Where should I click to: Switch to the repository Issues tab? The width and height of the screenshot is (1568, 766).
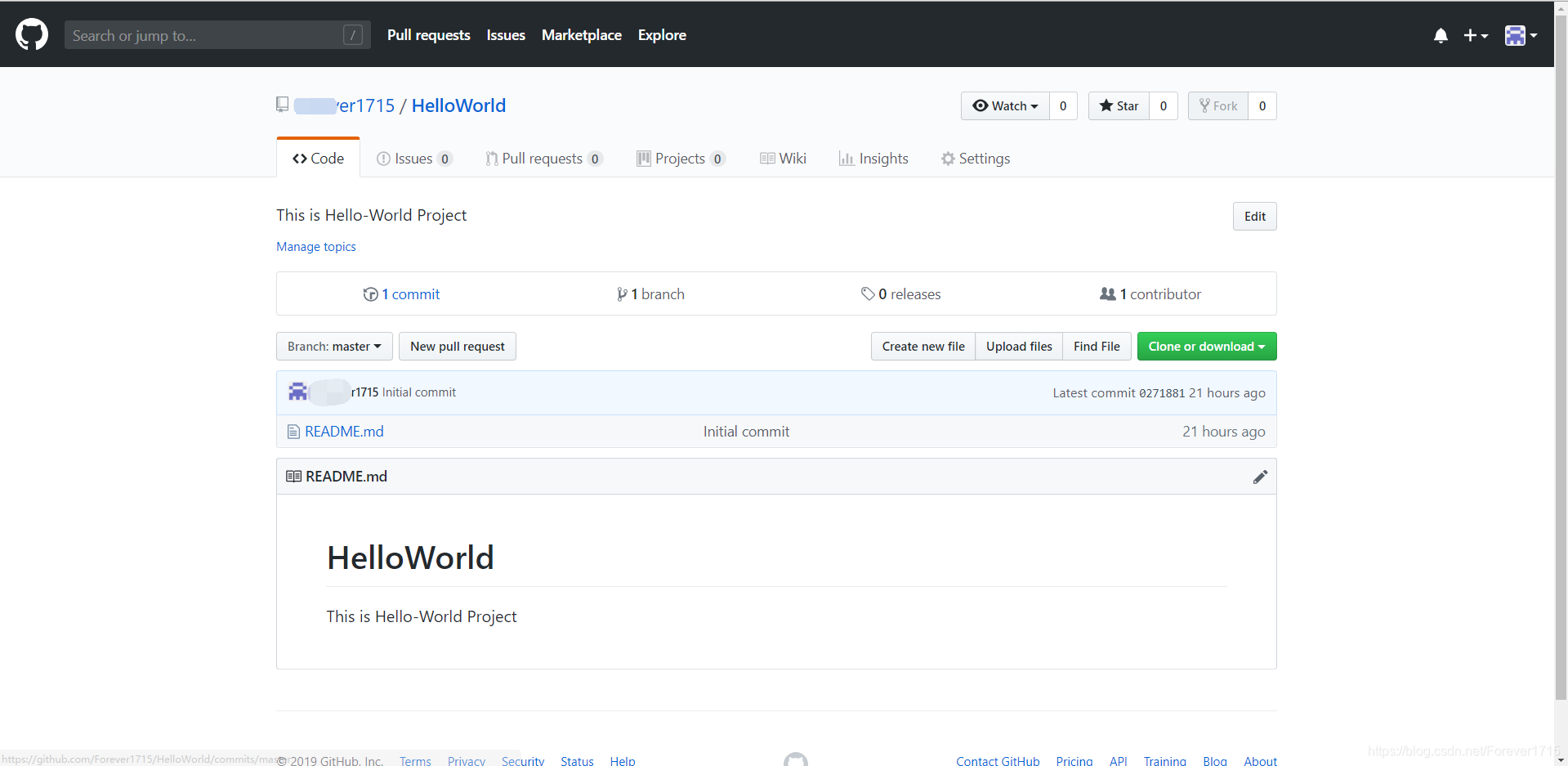coord(413,159)
